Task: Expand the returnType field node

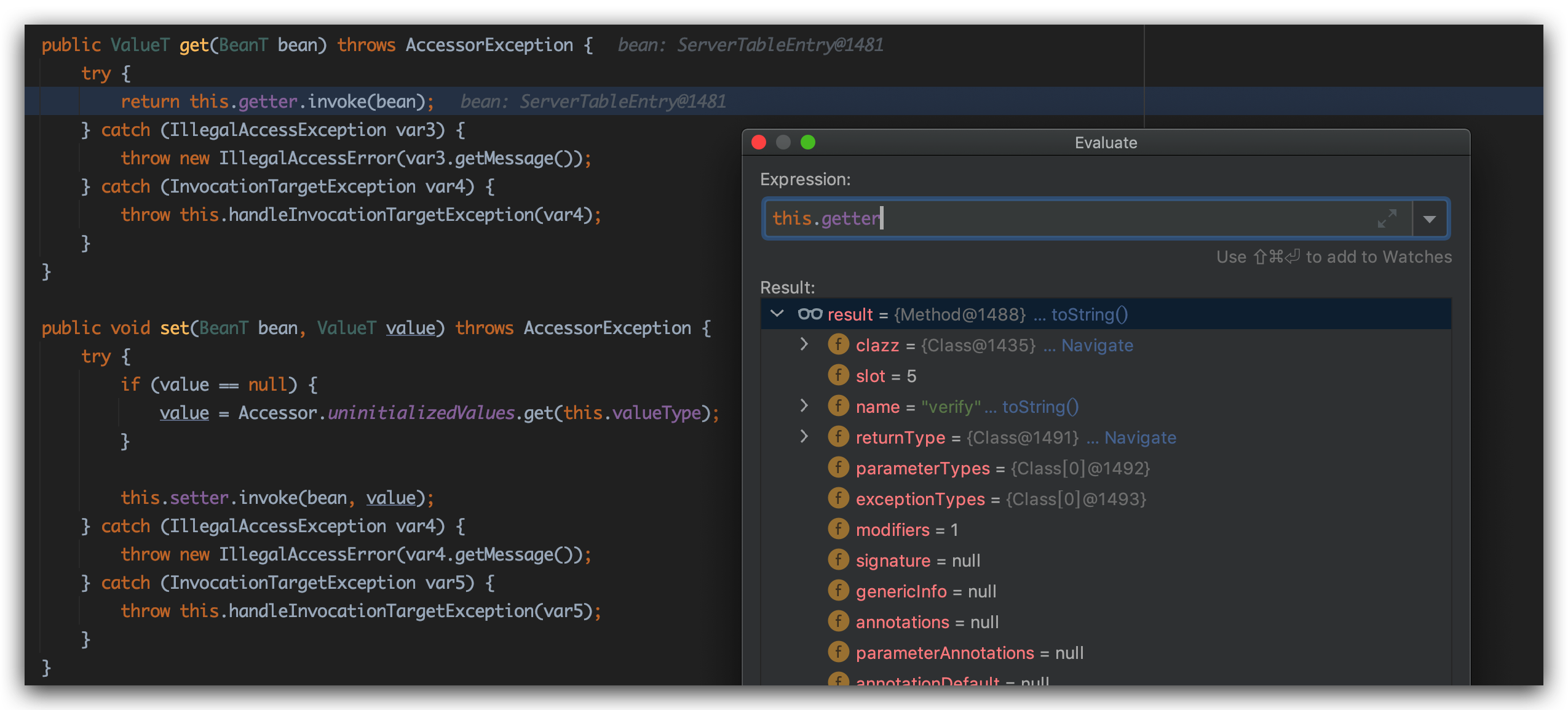Action: point(804,436)
